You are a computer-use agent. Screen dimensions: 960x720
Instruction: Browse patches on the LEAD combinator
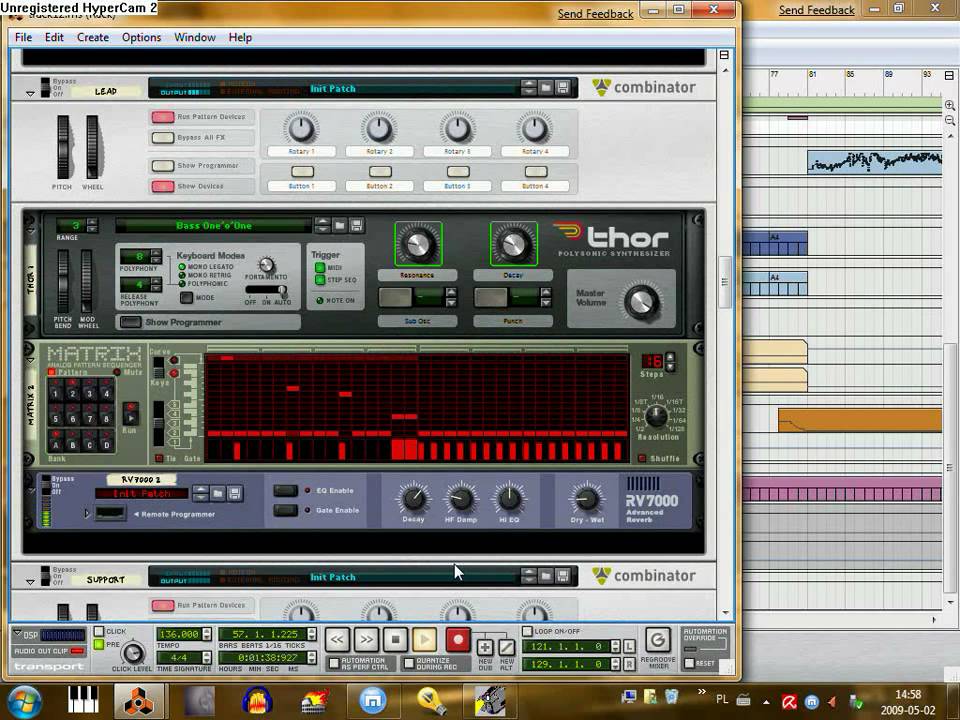pyautogui.click(x=546, y=88)
